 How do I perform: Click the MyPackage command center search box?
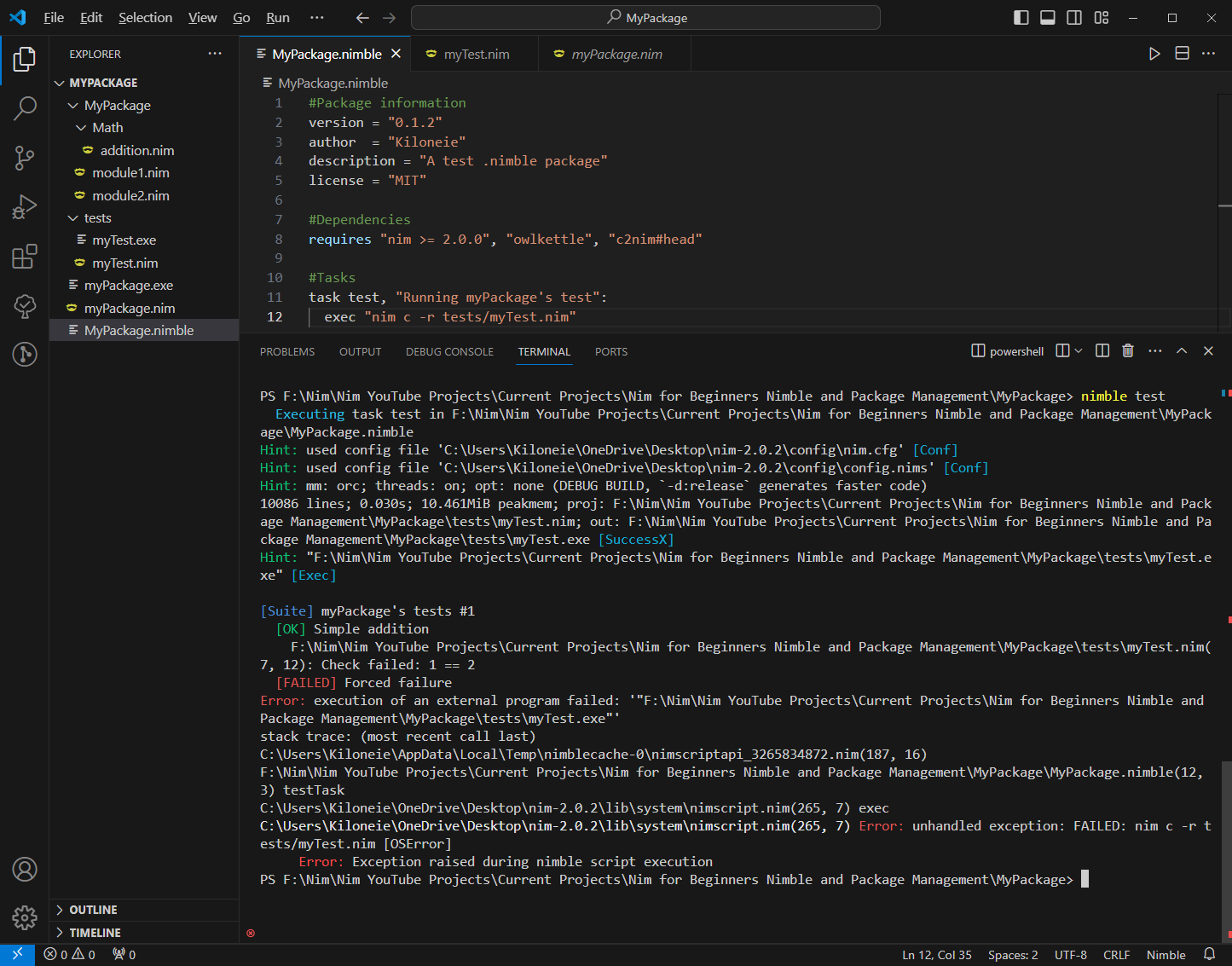point(645,18)
